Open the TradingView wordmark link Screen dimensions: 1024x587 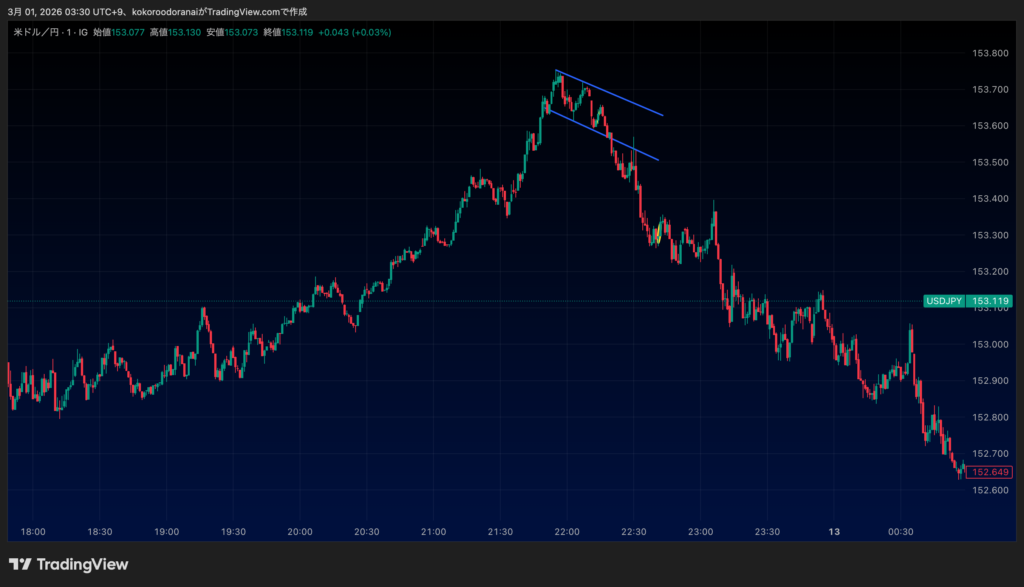(82, 564)
